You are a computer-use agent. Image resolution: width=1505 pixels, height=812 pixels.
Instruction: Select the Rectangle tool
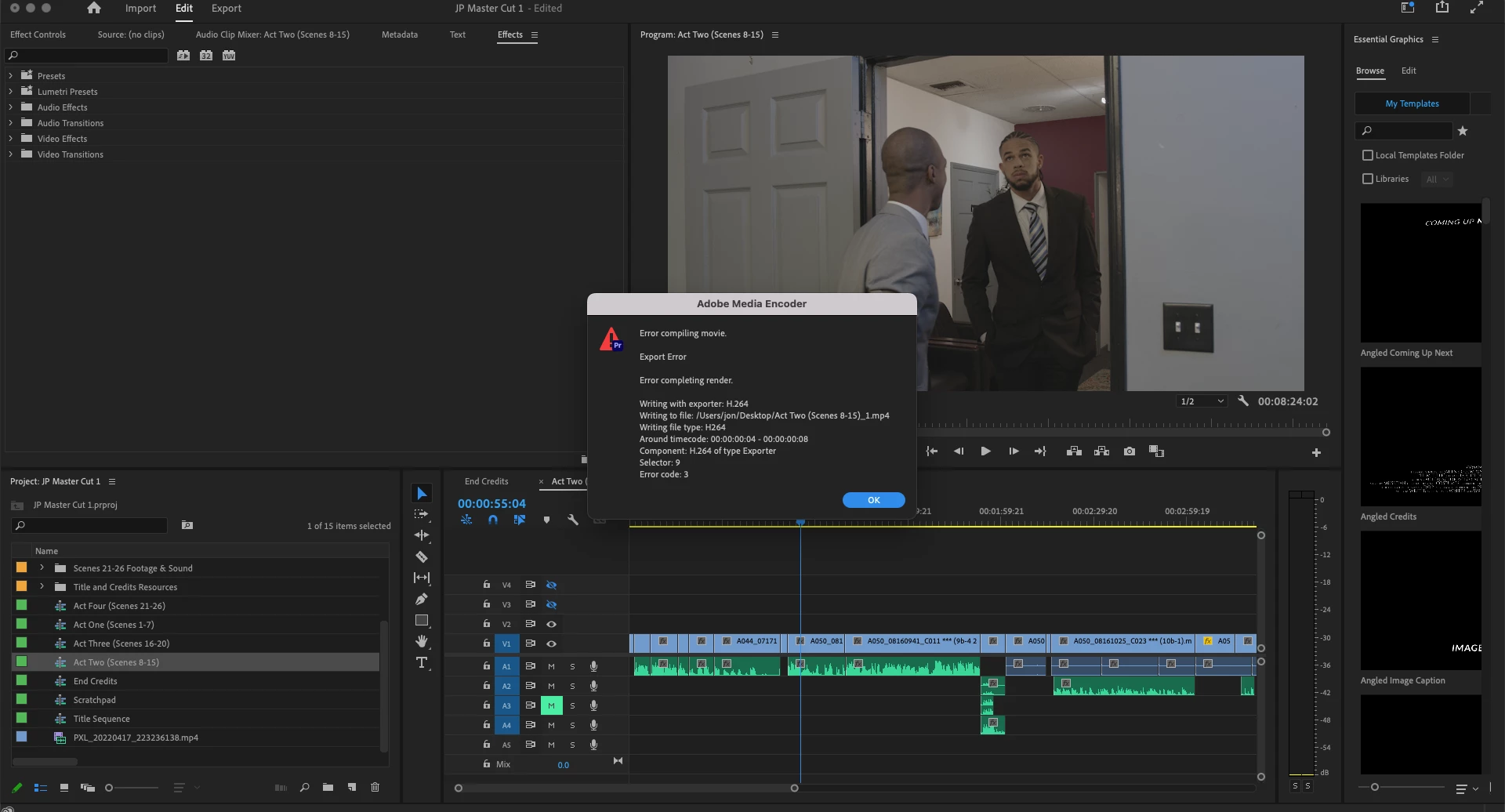(x=422, y=620)
